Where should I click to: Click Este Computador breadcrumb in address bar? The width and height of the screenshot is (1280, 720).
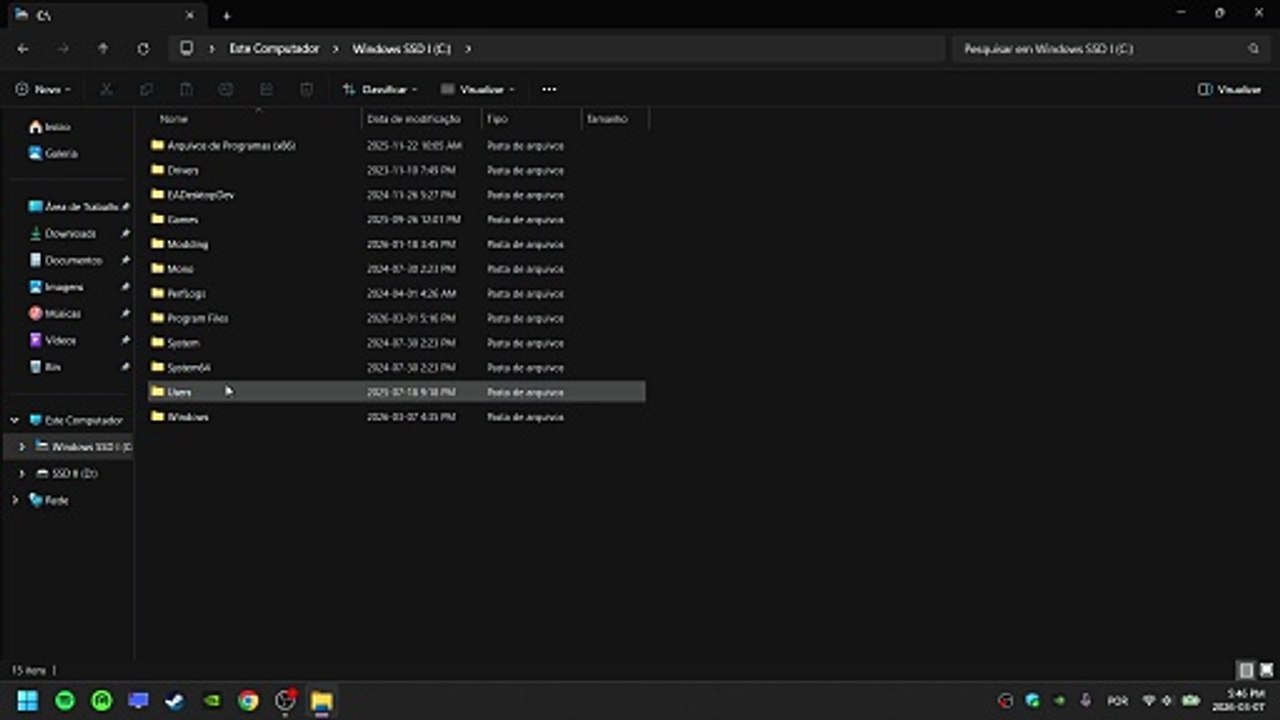[x=274, y=48]
